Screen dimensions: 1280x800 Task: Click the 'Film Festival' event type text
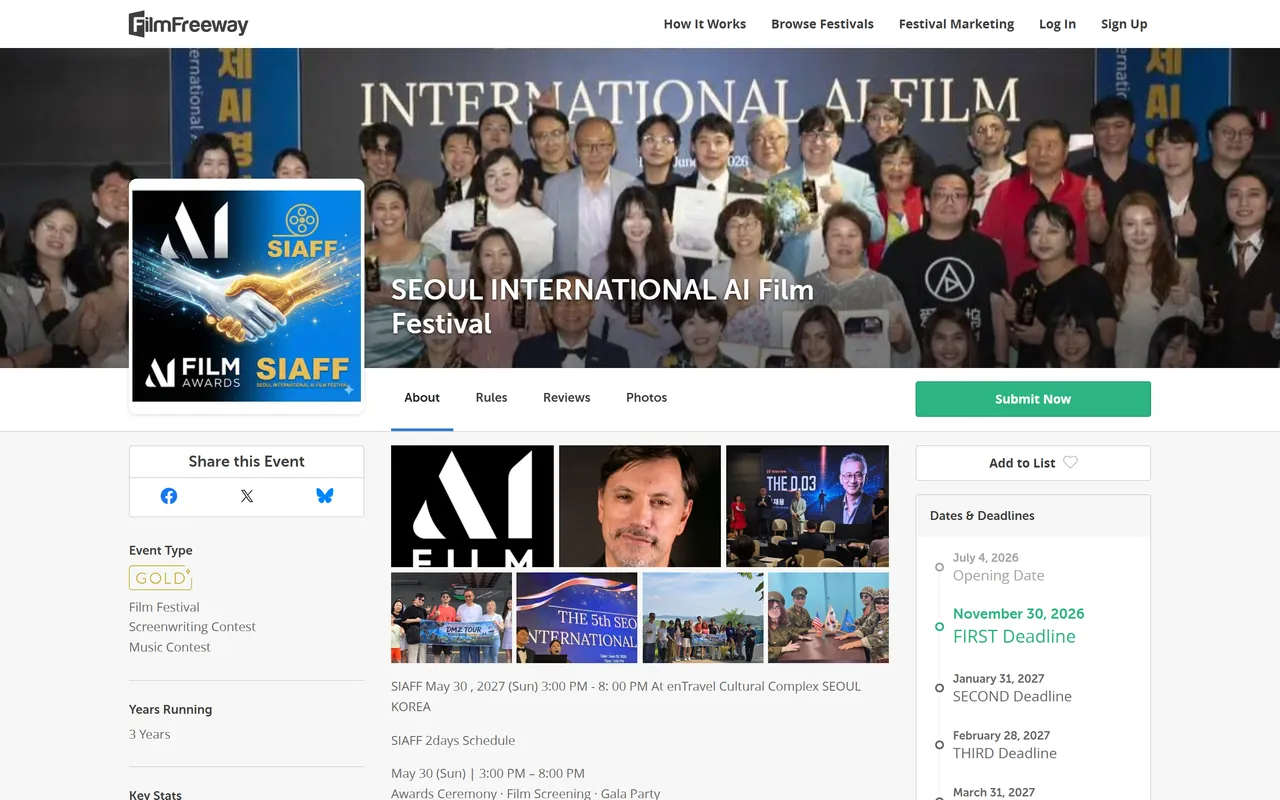pyautogui.click(x=164, y=607)
